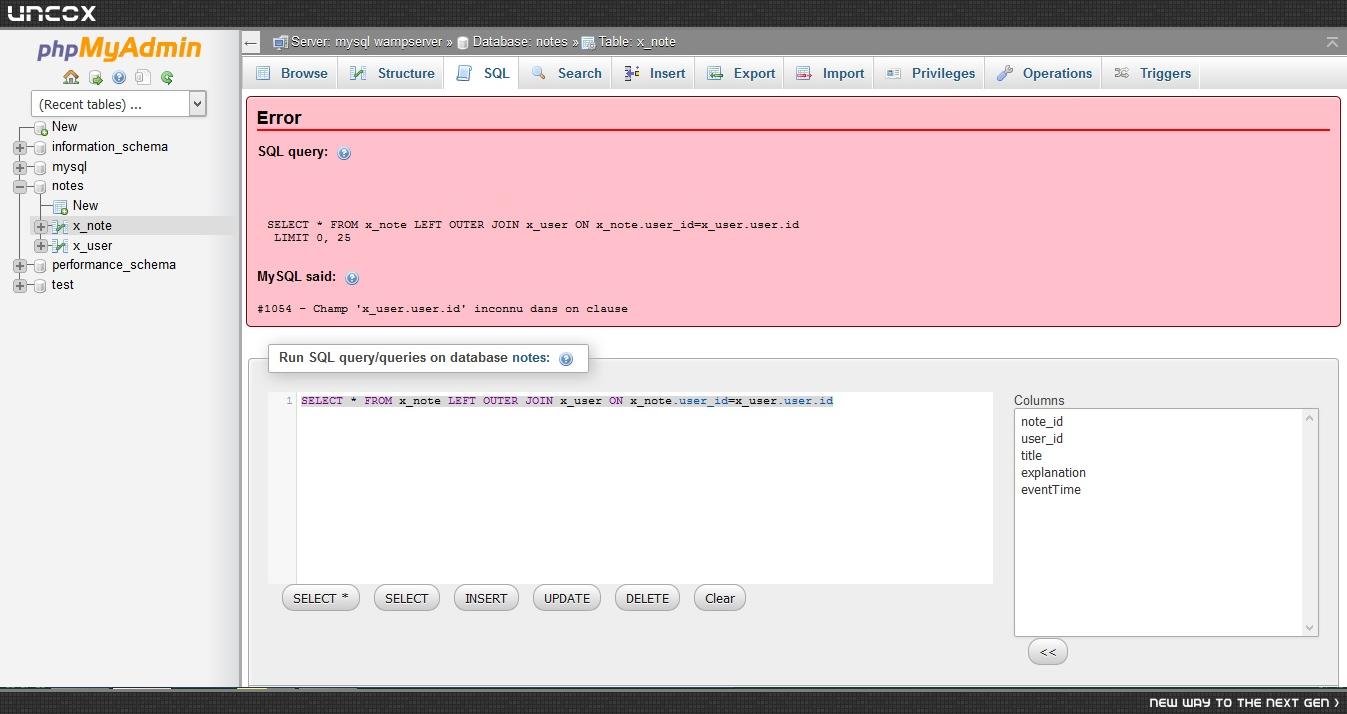
Task: Click the phpMyAdmin logo
Action: [x=119, y=48]
